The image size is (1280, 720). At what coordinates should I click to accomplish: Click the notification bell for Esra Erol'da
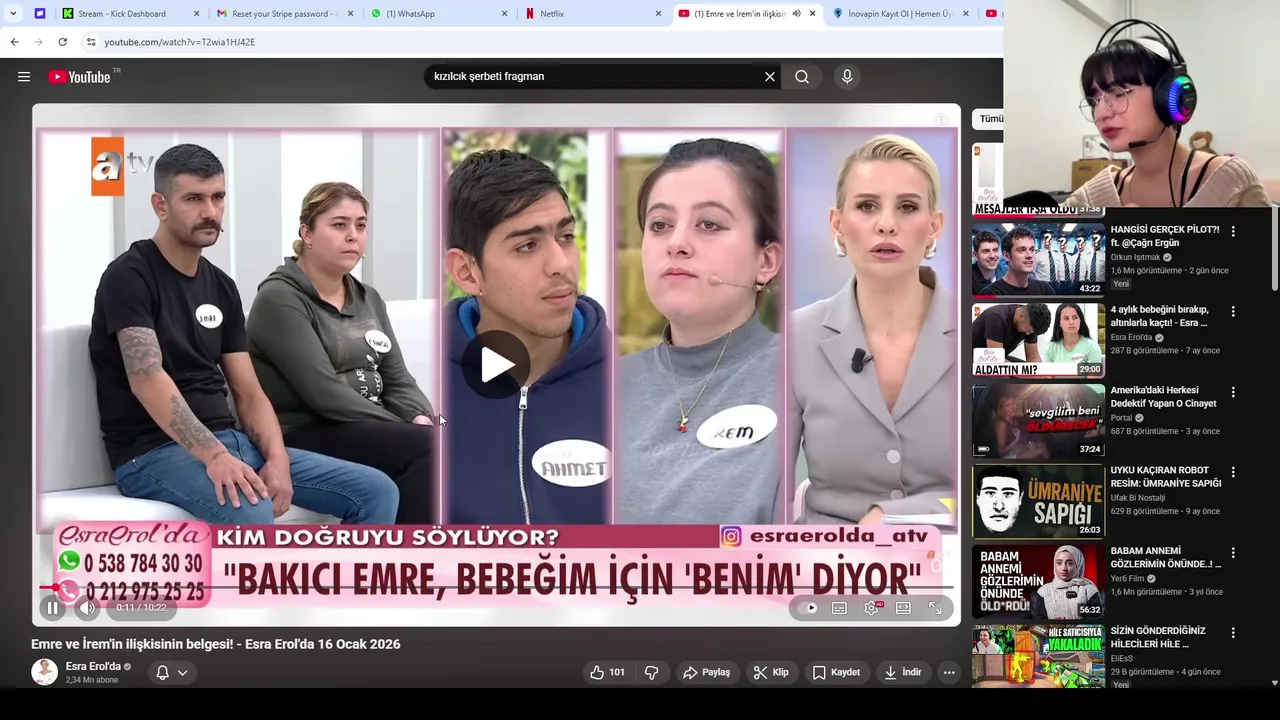pos(162,673)
